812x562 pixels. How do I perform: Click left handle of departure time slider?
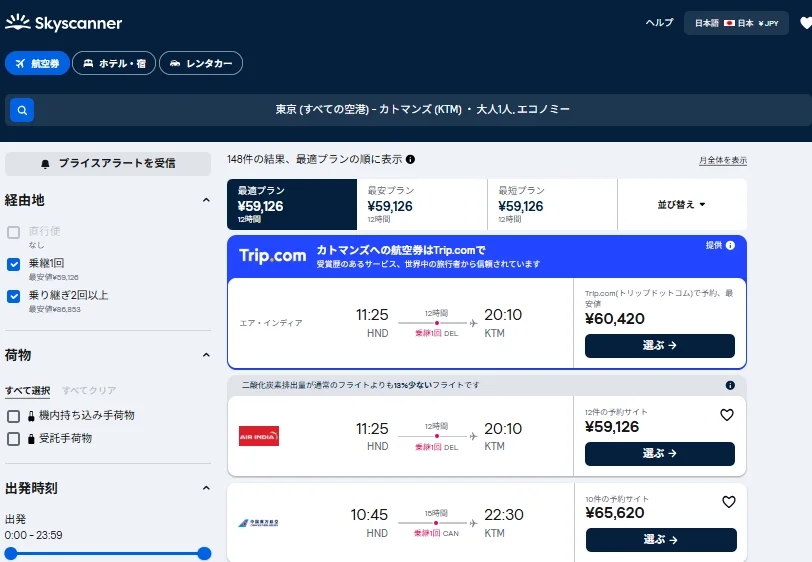click(x=11, y=553)
